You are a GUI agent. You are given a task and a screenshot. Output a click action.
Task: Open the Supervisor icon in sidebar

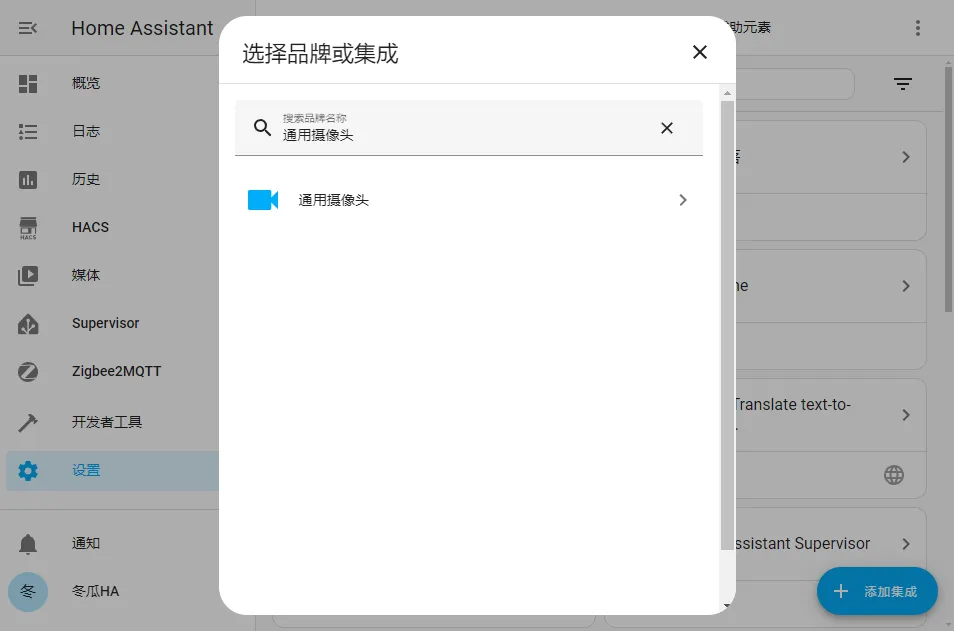click(x=28, y=324)
